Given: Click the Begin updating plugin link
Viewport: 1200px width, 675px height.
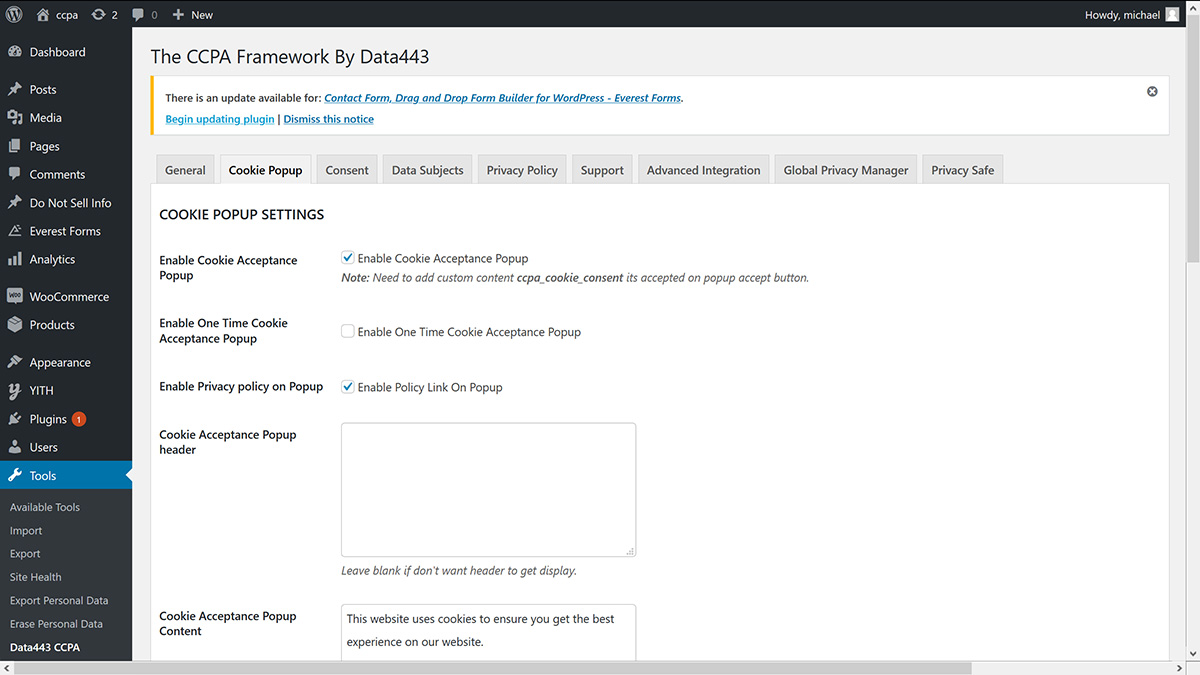Looking at the screenshot, I should pos(219,119).
